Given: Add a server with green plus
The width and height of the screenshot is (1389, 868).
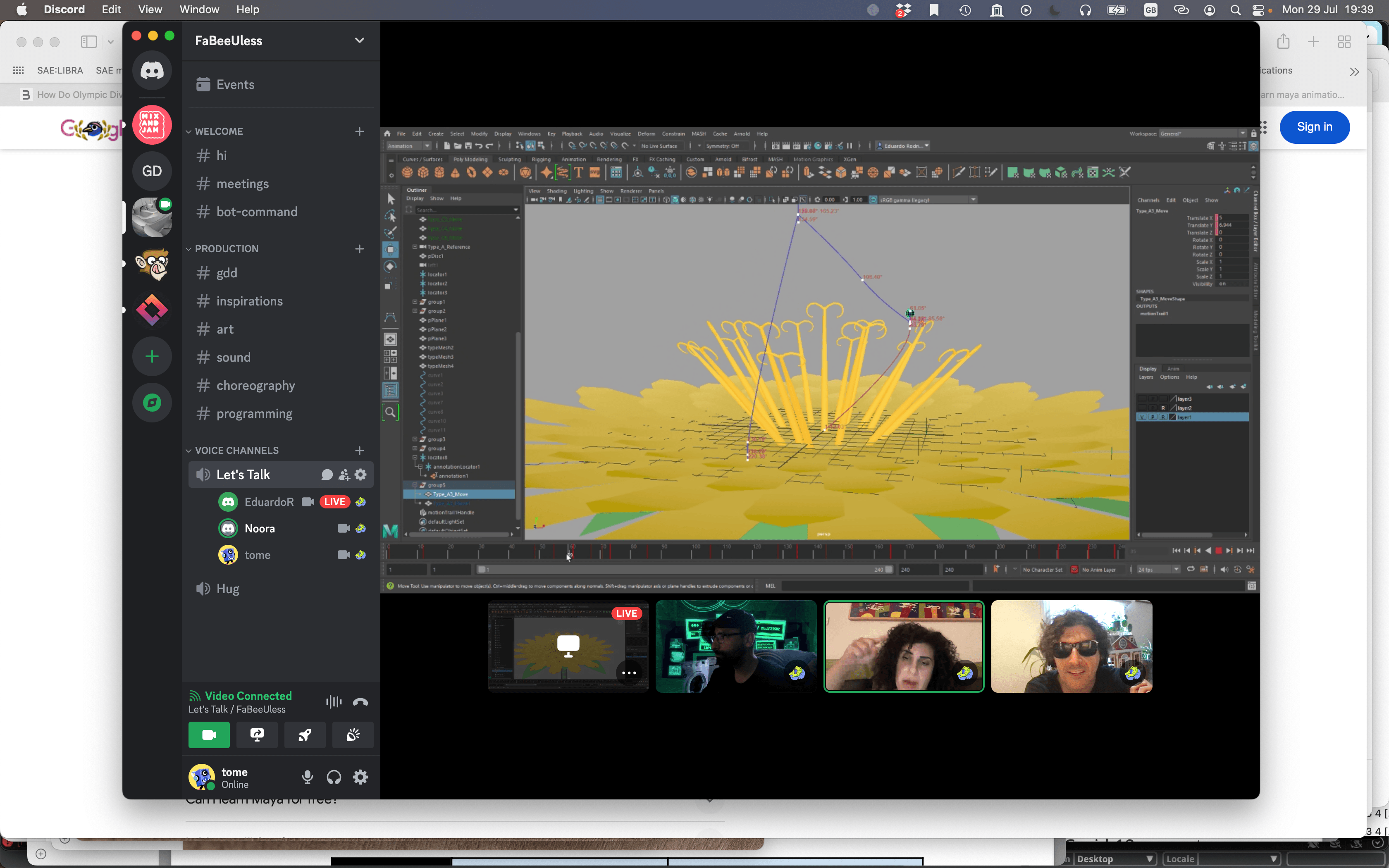Looking at the screenshot, I should coord(152,356).
